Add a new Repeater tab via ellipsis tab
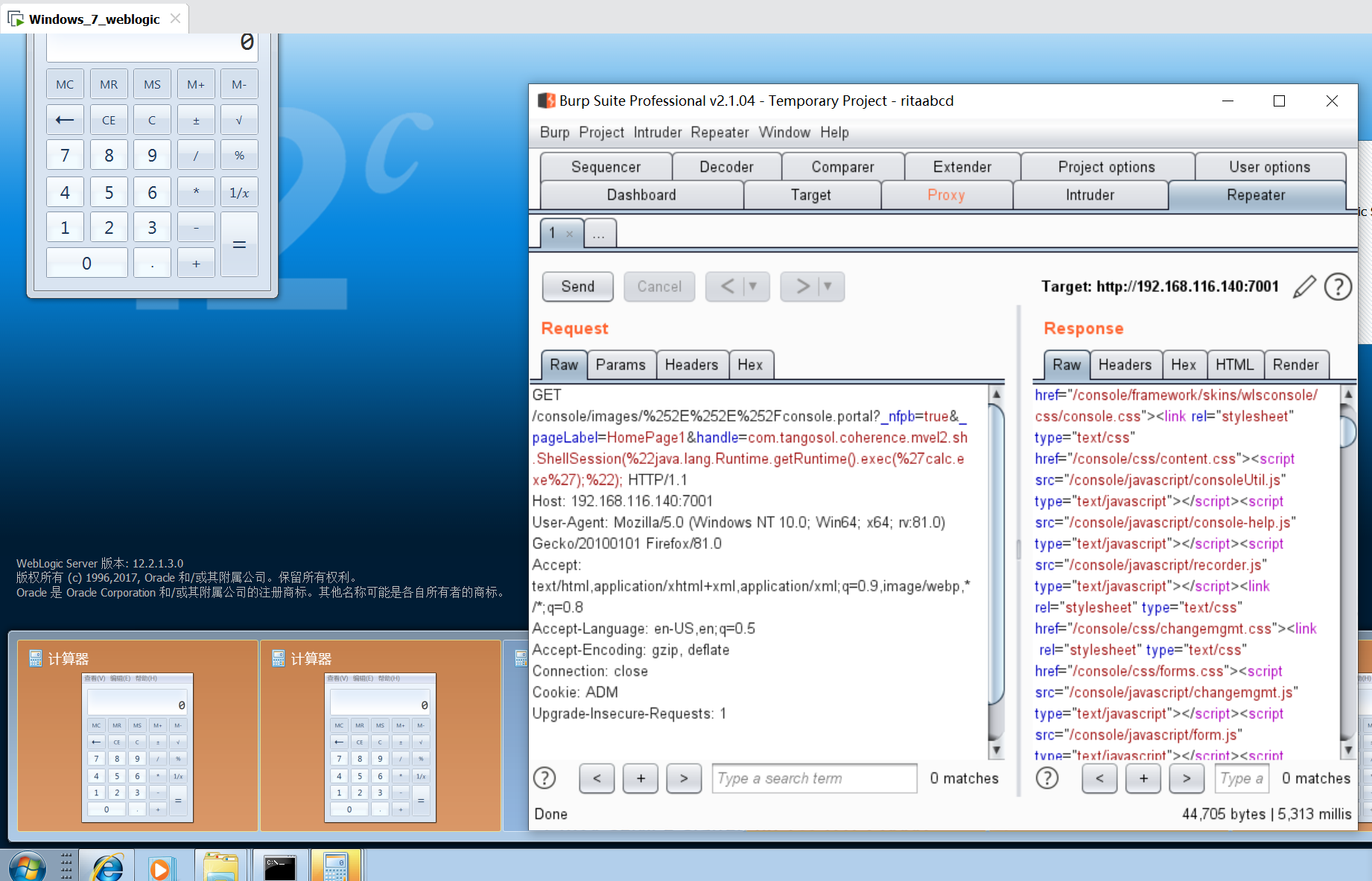The height and width of the screenshot is (881, 1372). [x=599, y=233]
